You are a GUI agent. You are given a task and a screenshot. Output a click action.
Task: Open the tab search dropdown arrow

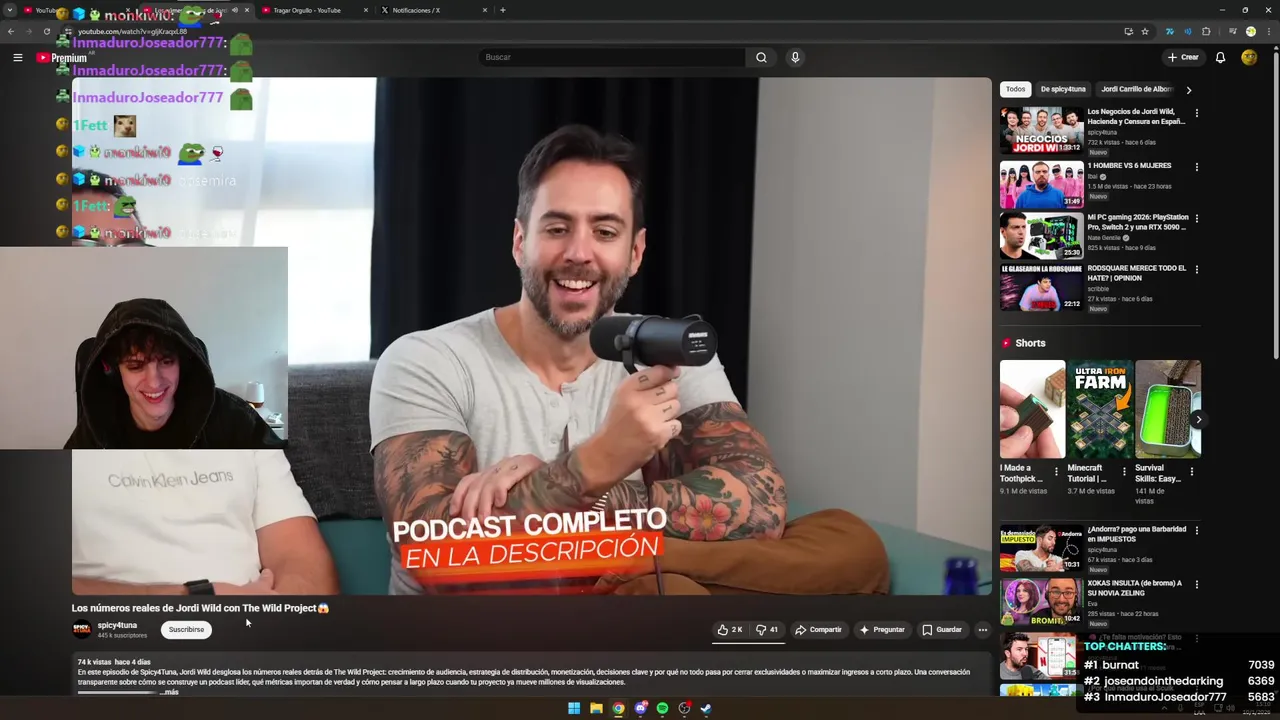click(x=9, y=10)
